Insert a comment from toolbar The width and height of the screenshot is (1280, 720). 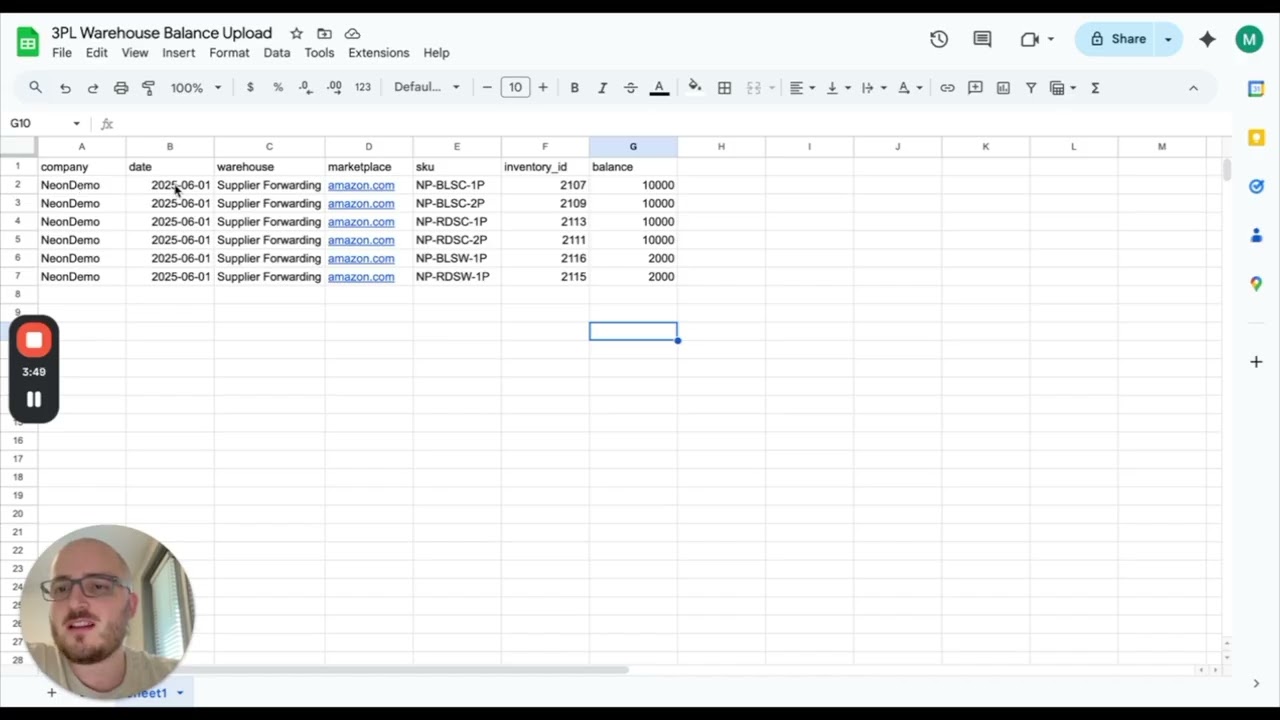975,88
